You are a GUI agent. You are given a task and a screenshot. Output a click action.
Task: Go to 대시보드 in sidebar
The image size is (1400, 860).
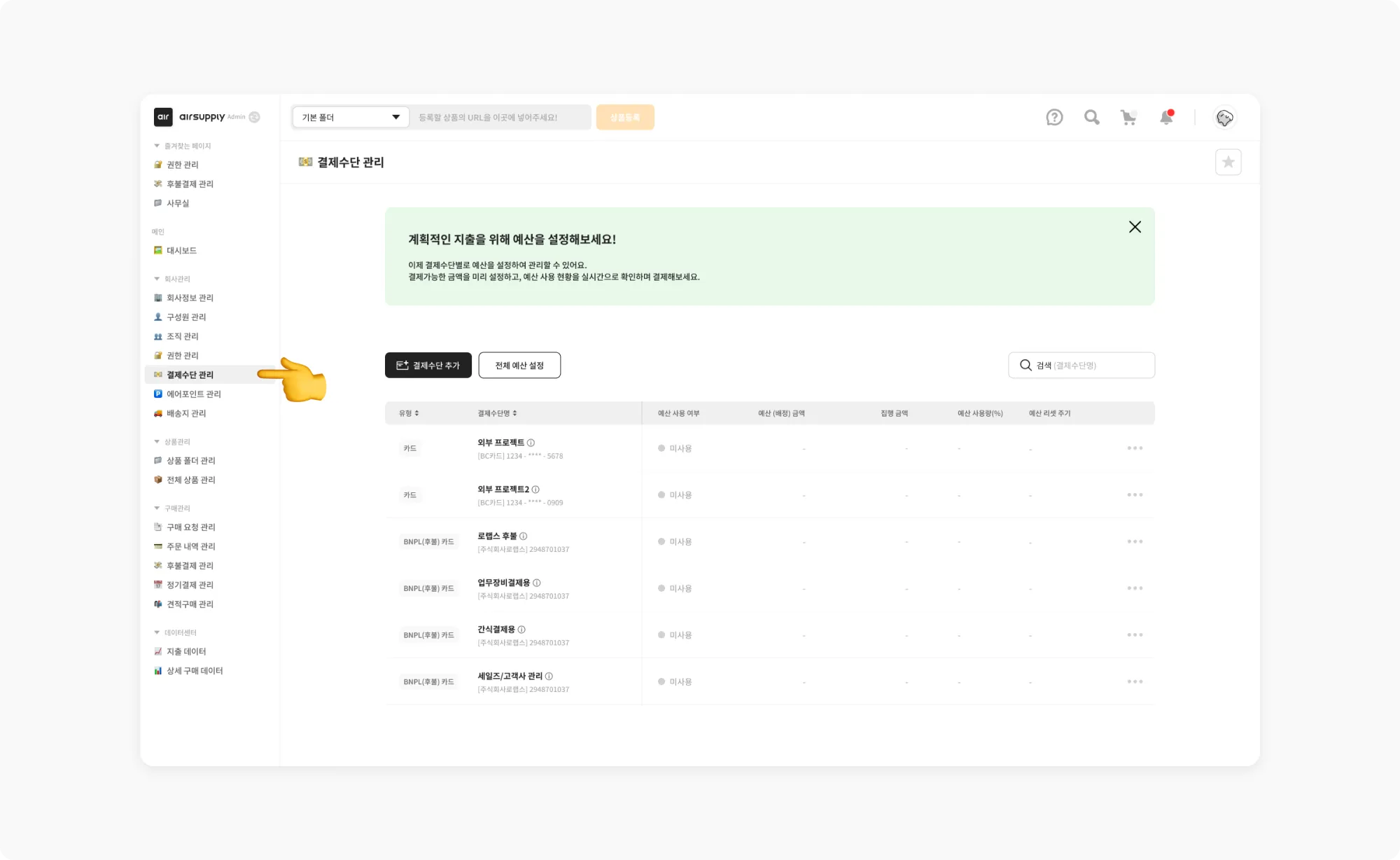point(181,251)
